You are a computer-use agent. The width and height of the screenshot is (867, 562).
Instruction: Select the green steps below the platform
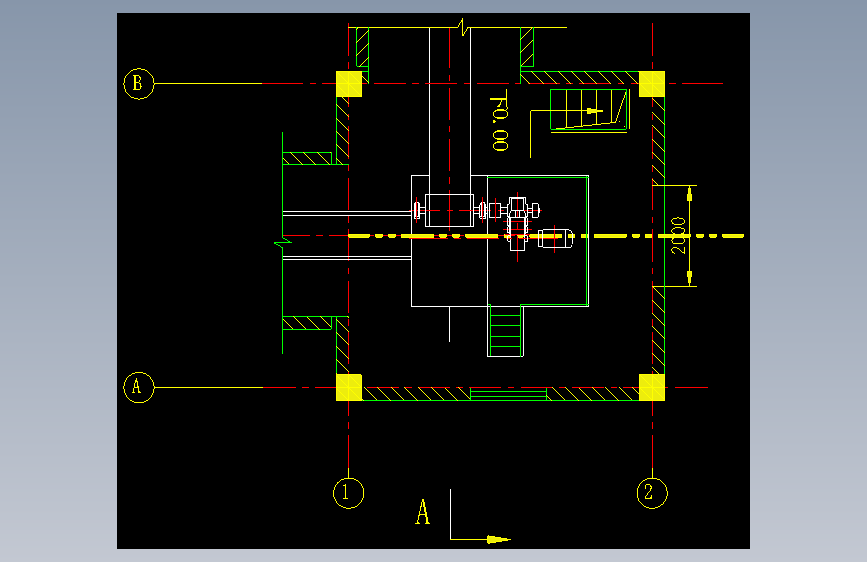coord(505,331)
